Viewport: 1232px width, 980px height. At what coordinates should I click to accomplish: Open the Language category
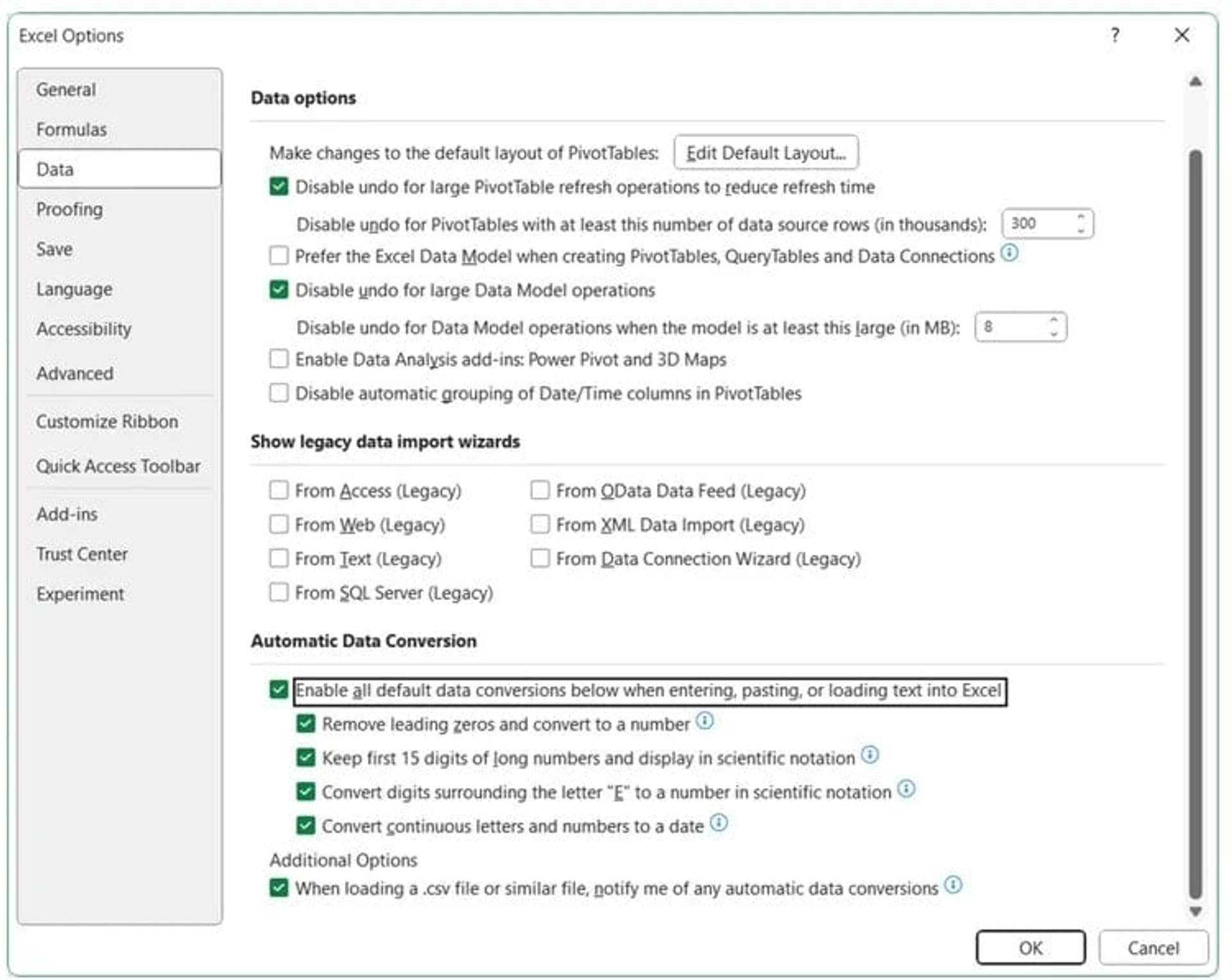tap(119, 289)
